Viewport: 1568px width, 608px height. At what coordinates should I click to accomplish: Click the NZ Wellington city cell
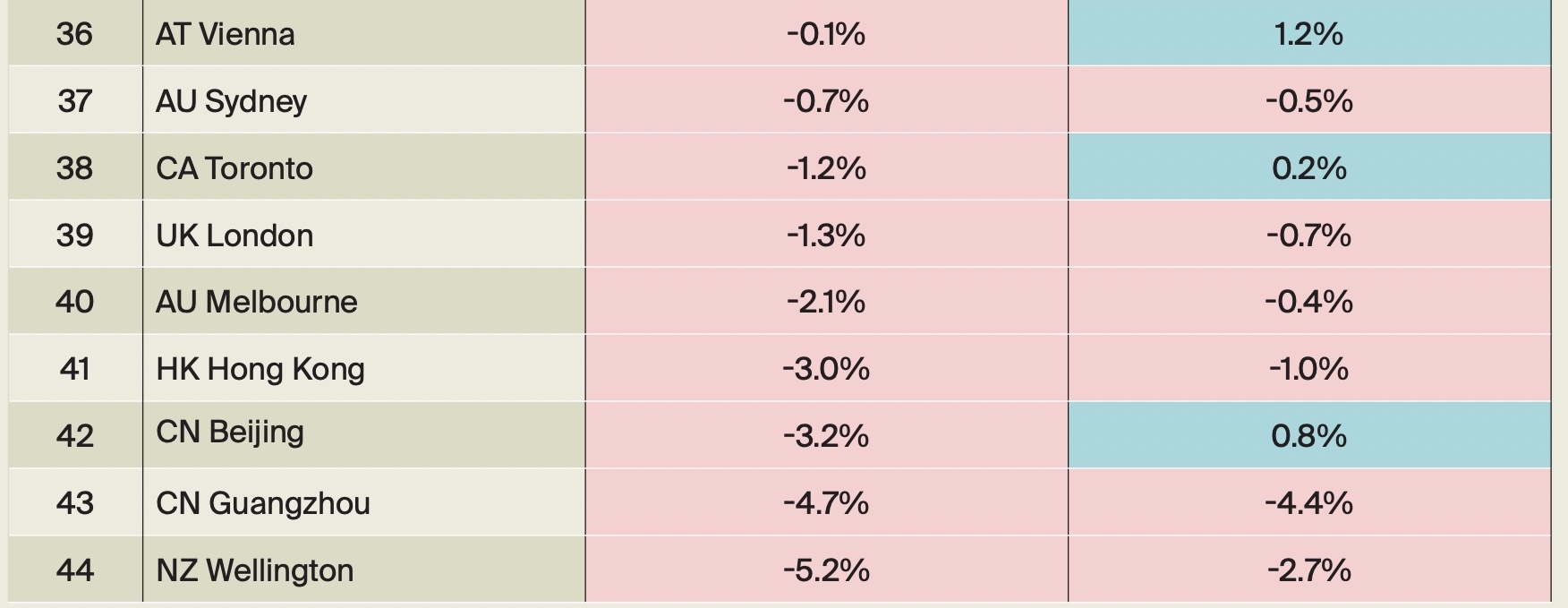(x=255, y=570)
